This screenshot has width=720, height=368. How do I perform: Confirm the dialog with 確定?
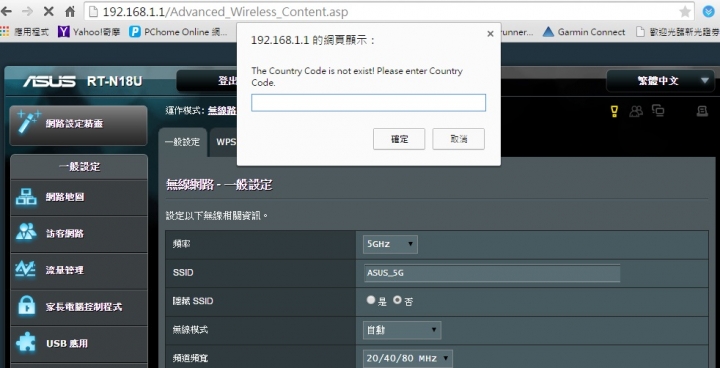pos(399,139)
